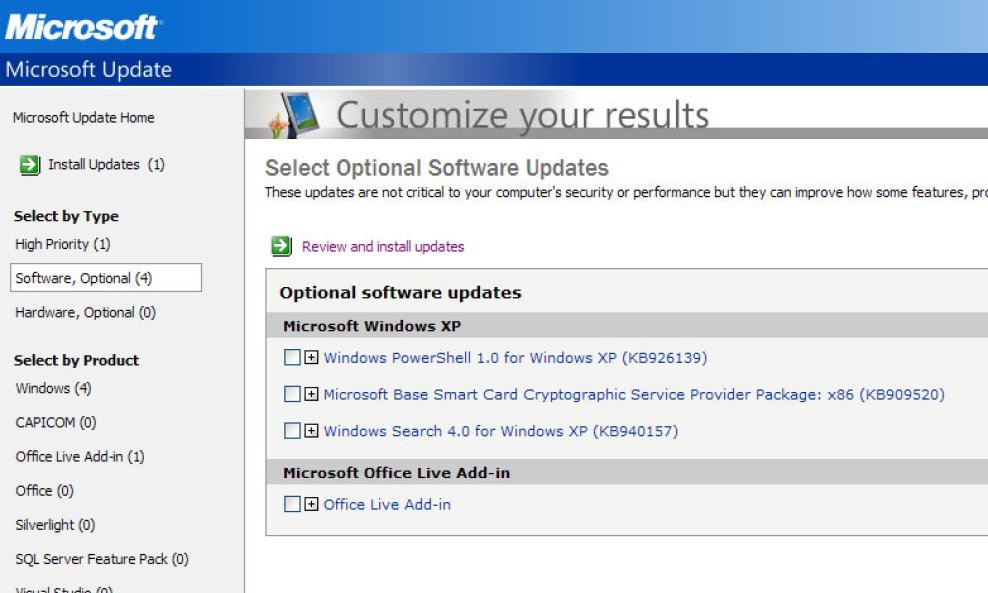The height and width of the screenshot is (593, 988).
Task: Open Windows PowerShell 1.0 (KB926139) link
Action: click(x=515, y=358)
